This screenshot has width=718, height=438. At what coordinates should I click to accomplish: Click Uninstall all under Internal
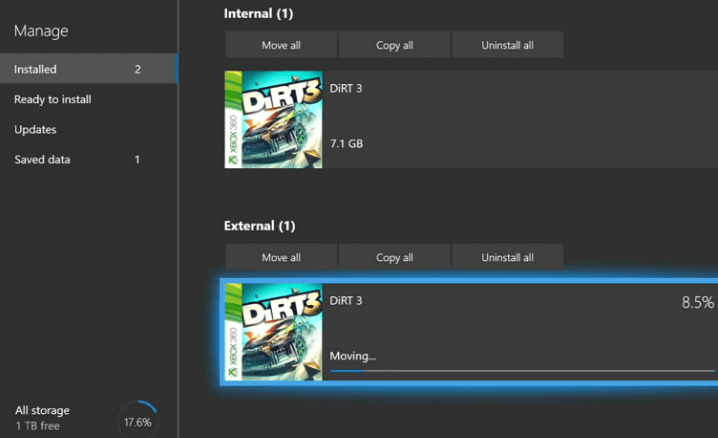507,45
